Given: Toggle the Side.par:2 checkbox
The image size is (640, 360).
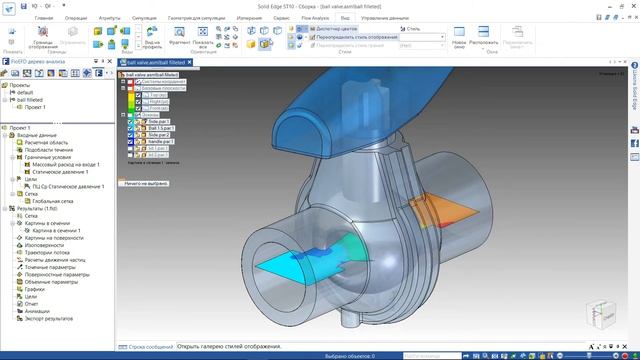Looking at the screenshot, I should (x=130, y=135).
